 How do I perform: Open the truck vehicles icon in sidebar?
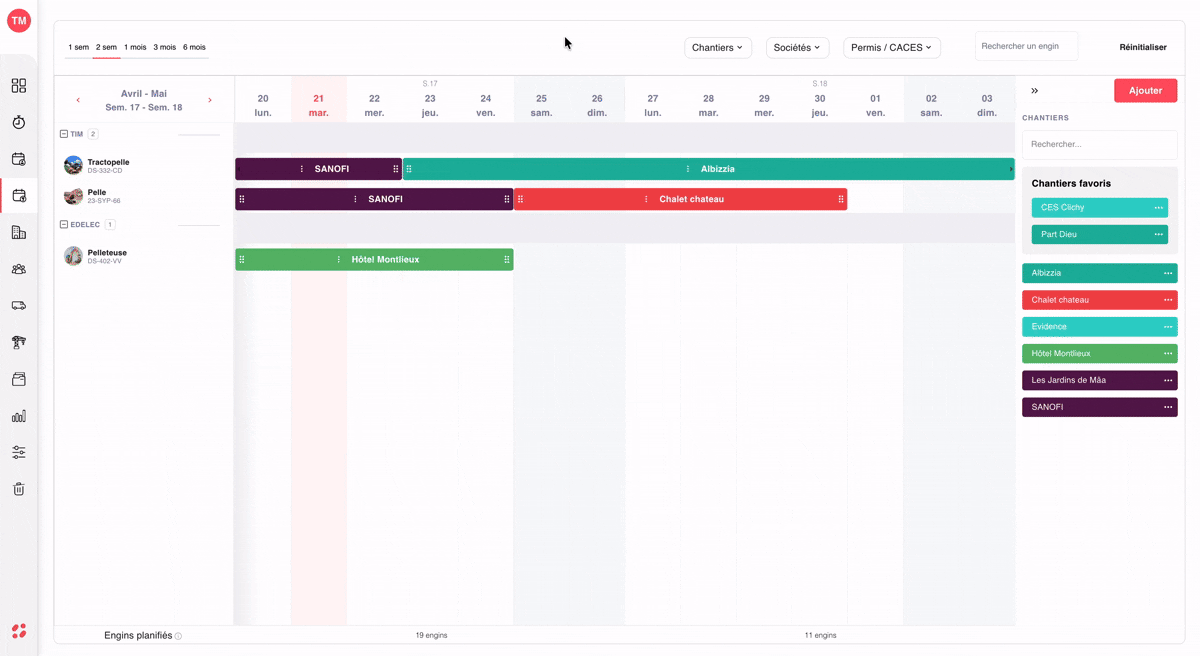point(19,306)
